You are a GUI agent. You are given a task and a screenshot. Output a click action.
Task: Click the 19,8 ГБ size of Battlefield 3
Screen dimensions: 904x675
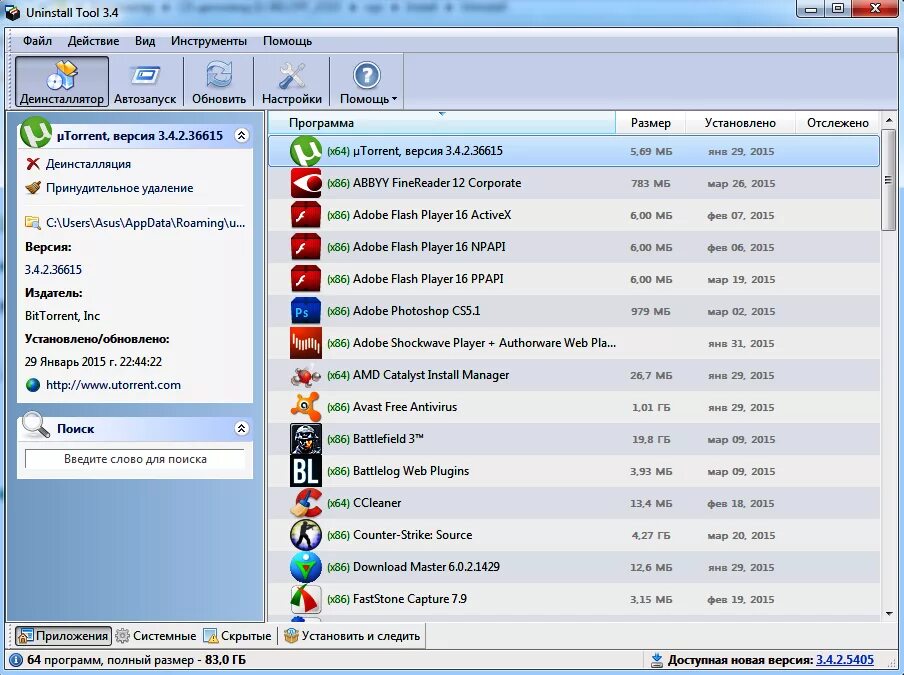pyautogui.click(x=651, y=439)
